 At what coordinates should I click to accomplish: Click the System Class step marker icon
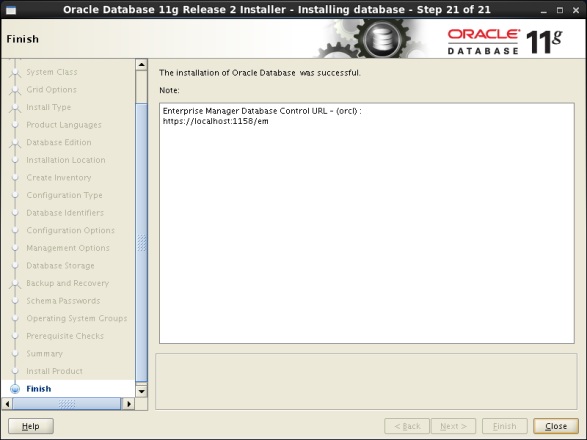(15, 72)
